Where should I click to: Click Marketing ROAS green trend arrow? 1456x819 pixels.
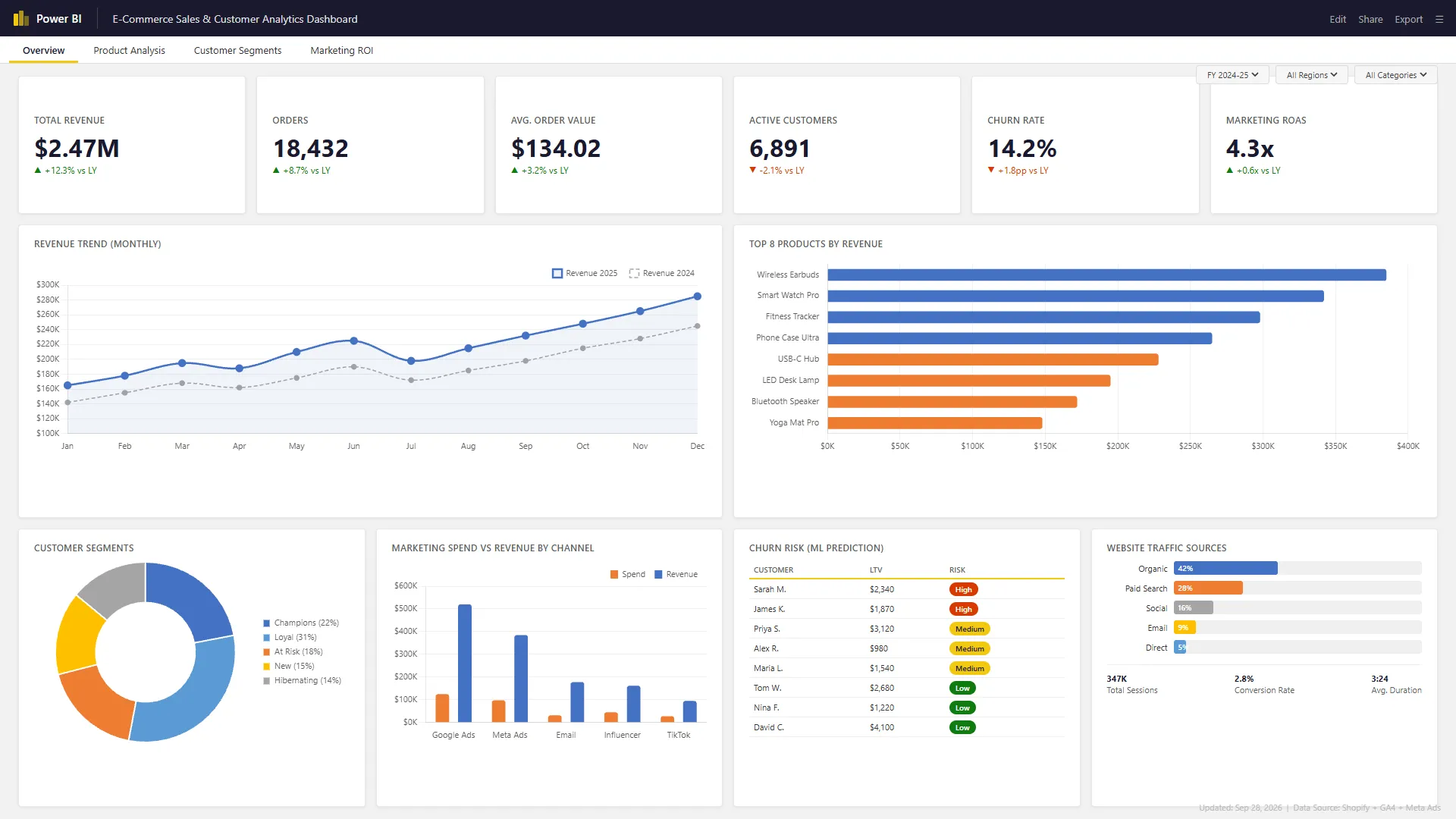click(1230, 171)
